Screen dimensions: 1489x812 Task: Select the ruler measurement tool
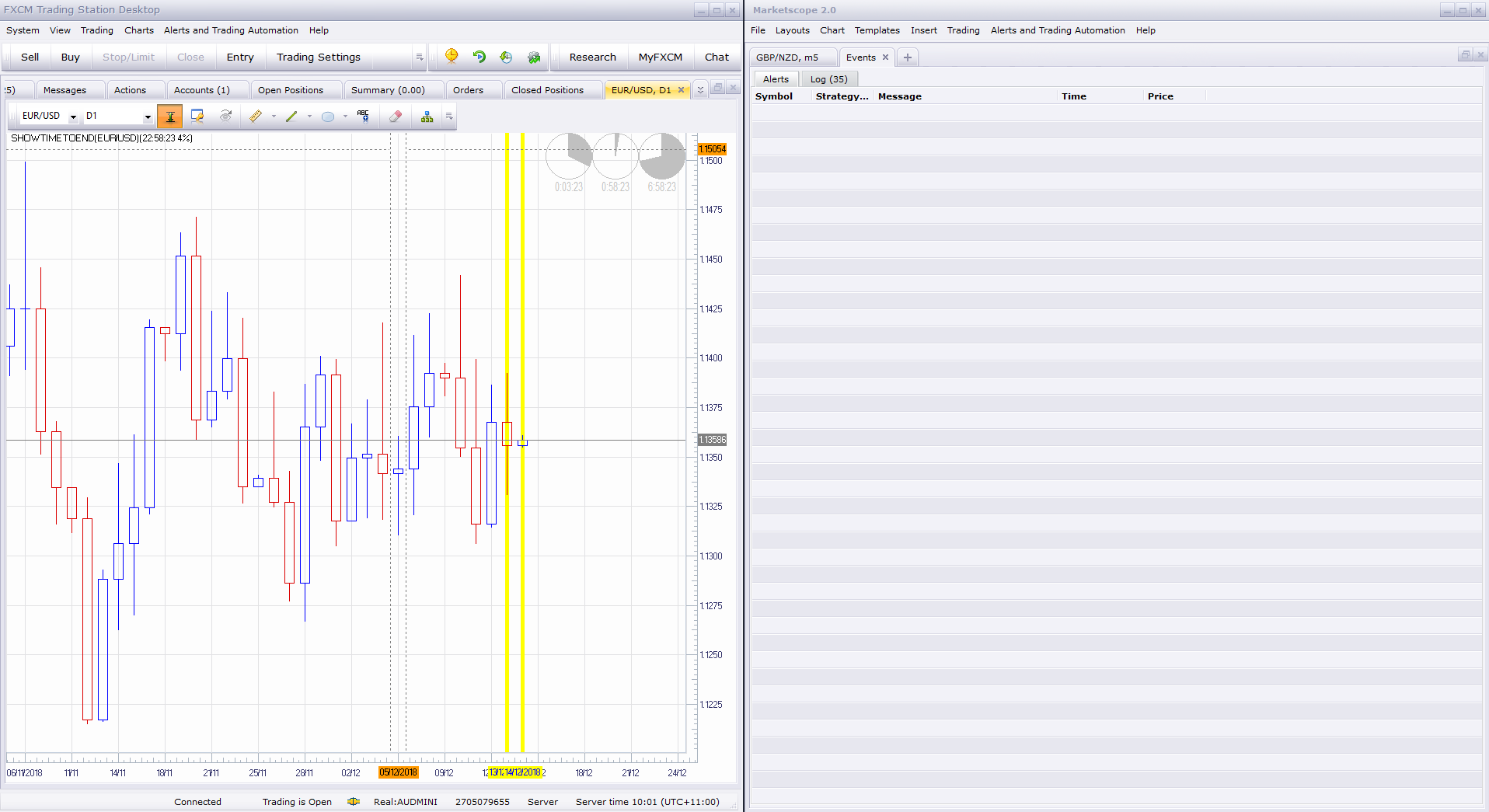[x=256, y=117]
